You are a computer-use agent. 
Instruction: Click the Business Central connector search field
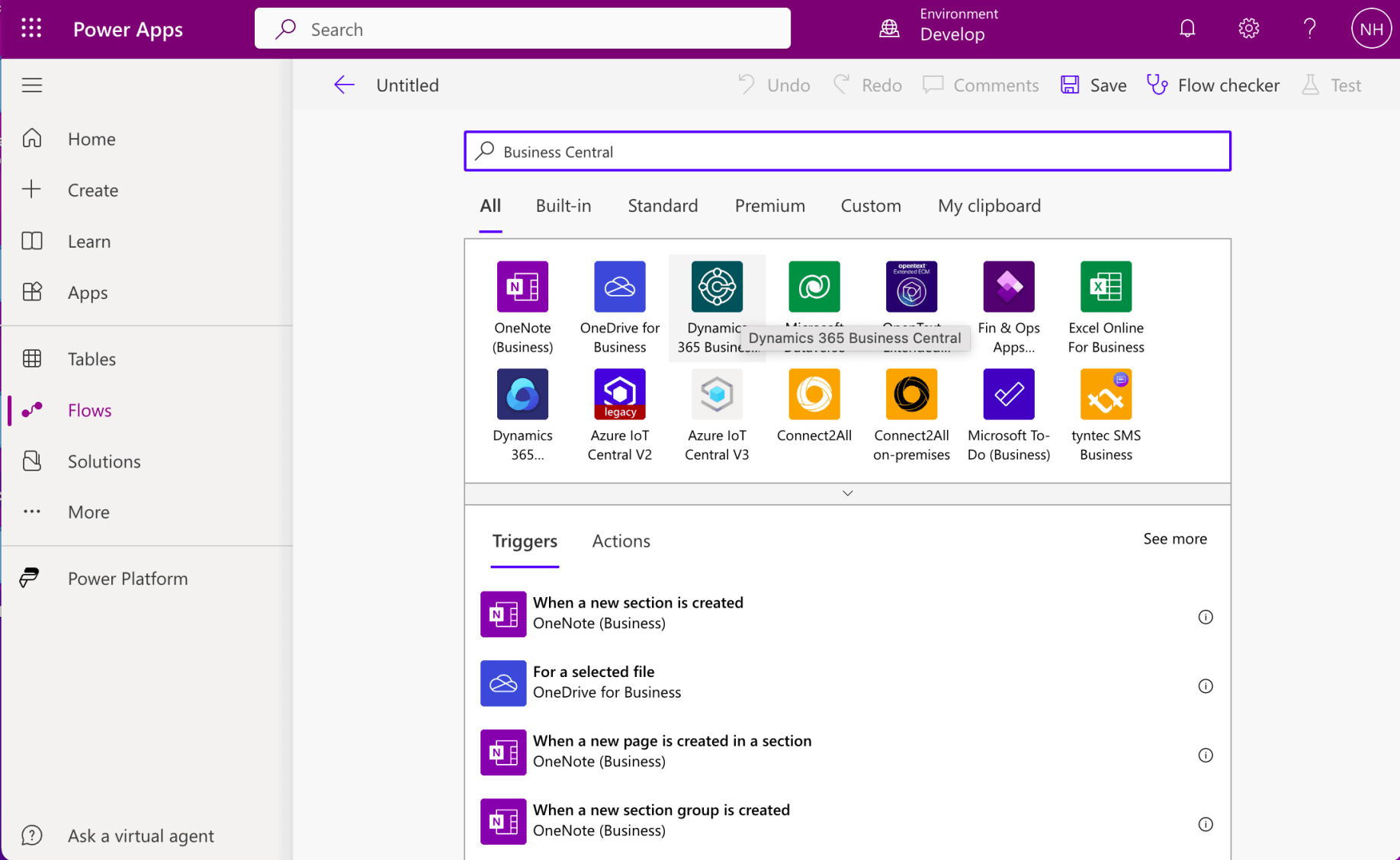coord(846,152)
